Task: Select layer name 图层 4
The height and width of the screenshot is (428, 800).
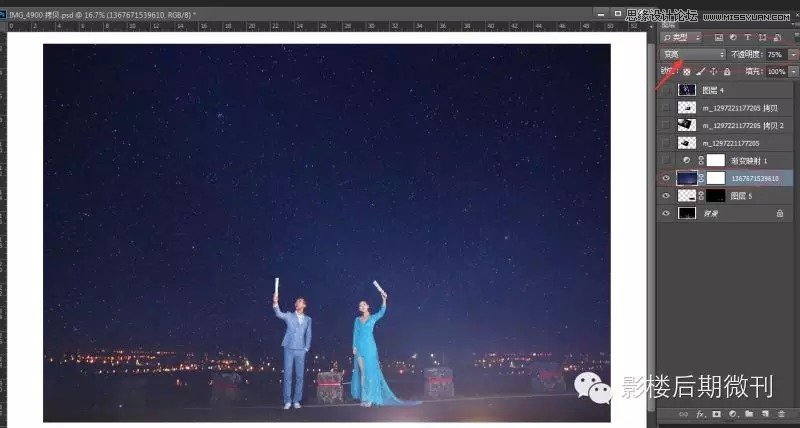Action: point(713,90)
